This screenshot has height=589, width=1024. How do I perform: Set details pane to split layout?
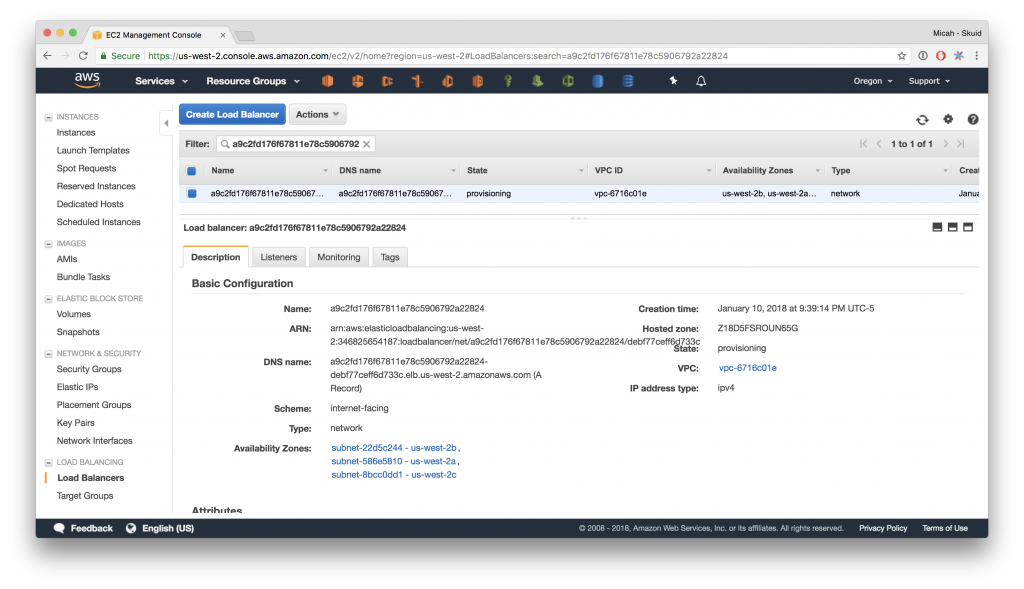[953, 227]
